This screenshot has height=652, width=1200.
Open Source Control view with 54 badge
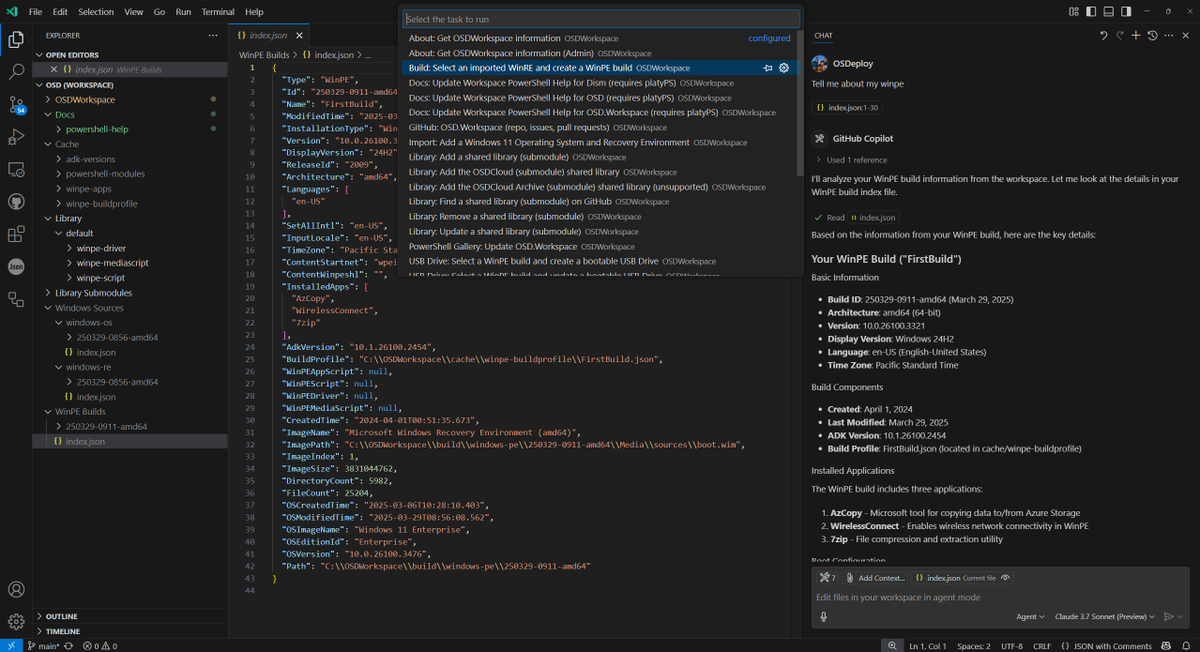(16, 105)
